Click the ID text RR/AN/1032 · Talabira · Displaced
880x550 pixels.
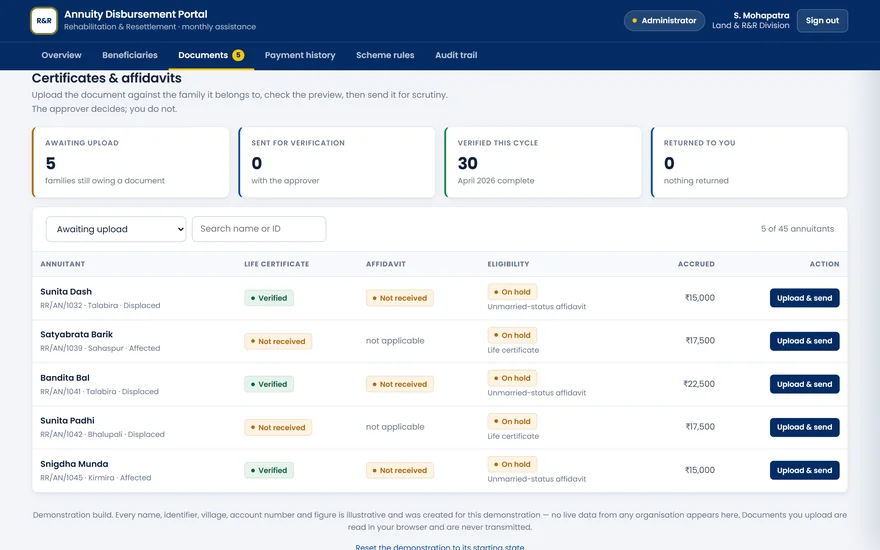coord(100,305)
